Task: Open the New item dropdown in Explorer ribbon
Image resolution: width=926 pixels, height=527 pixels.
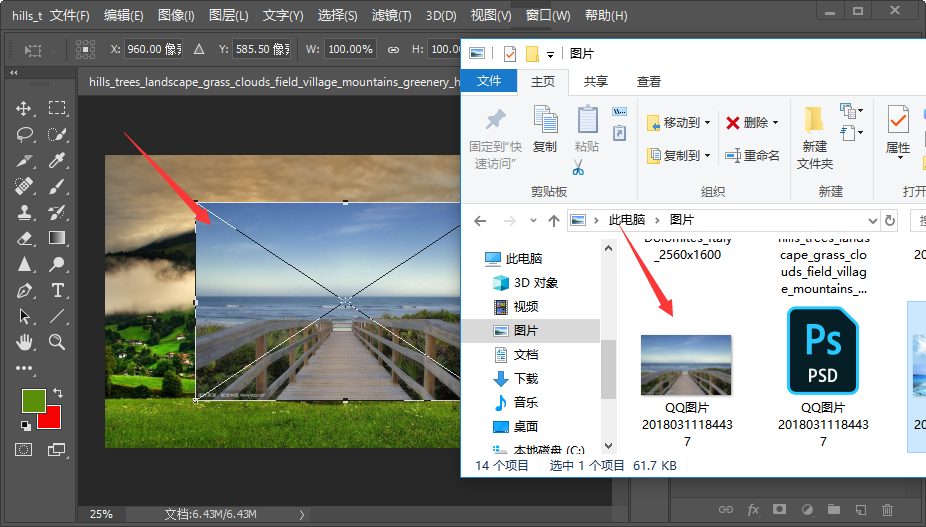Action: click(x=850, y=110)
